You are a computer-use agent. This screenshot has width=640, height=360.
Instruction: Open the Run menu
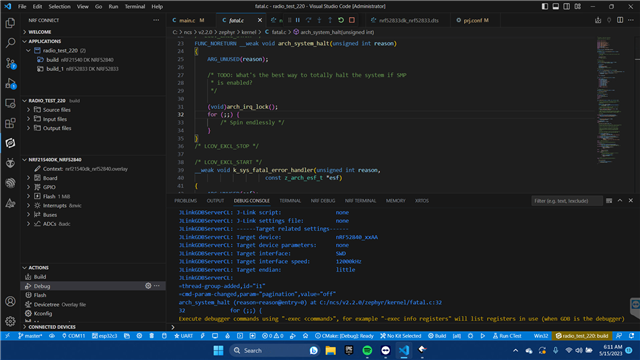point(113,7)
